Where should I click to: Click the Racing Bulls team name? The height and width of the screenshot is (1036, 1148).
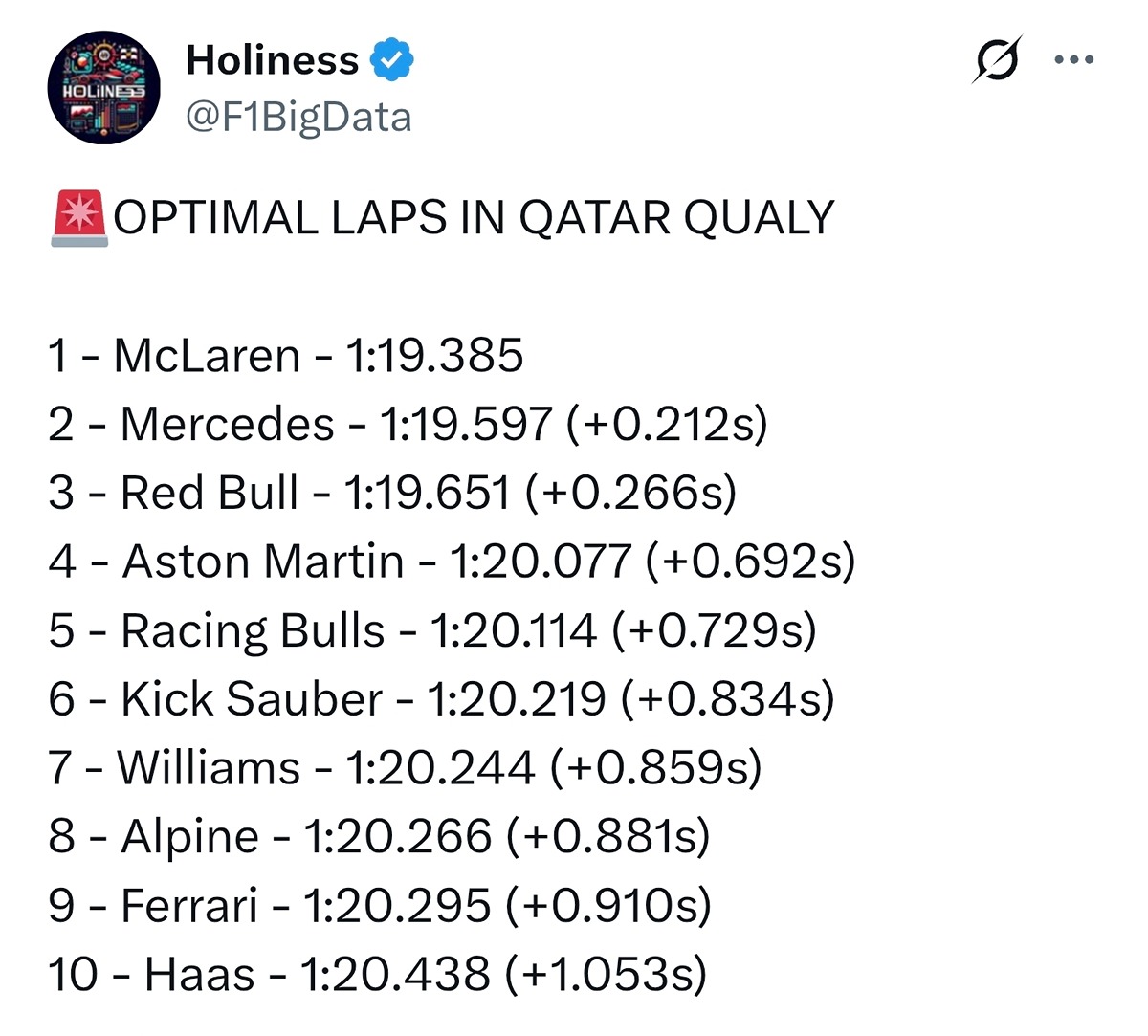(x=253, y=631)
